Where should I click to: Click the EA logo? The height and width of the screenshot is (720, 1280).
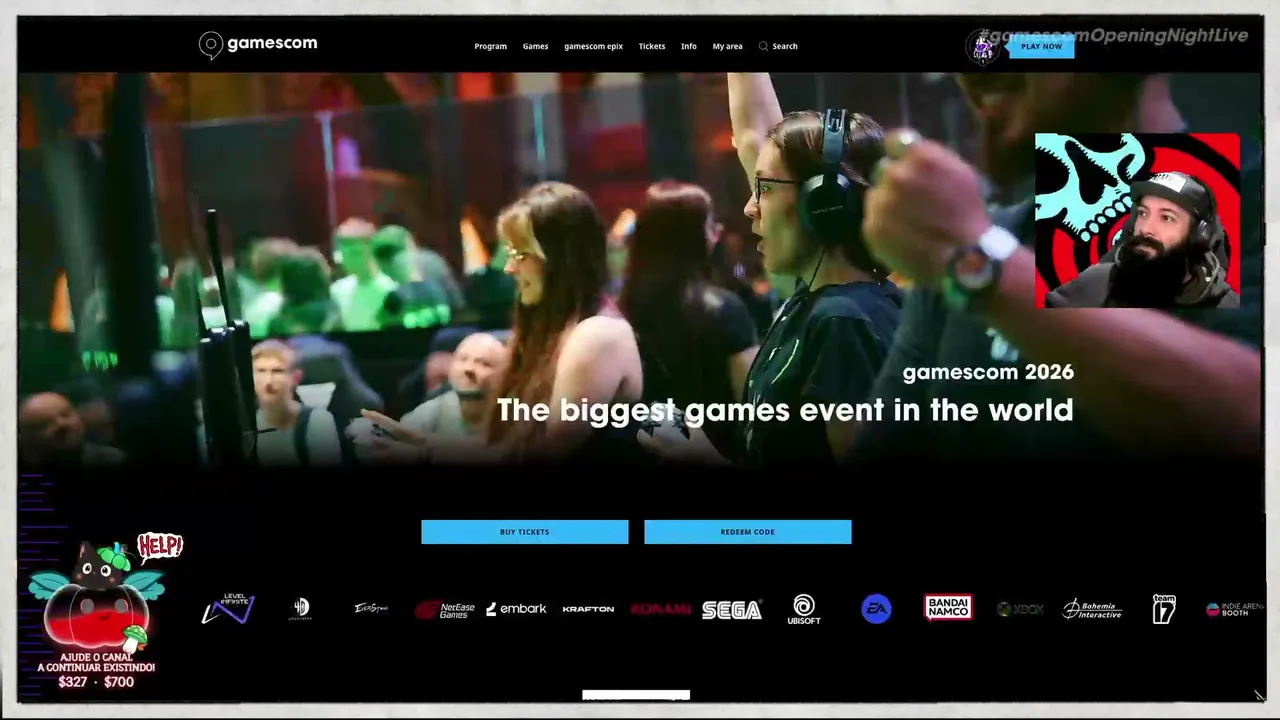coord(876,609)
